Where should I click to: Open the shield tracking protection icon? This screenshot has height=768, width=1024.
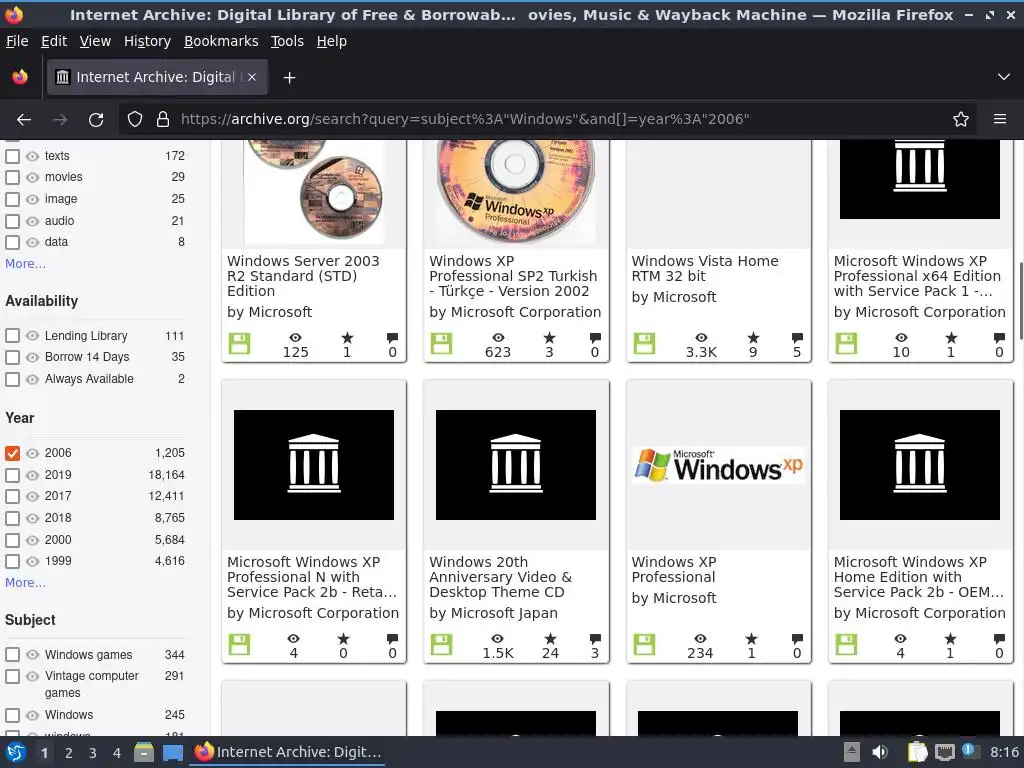(x=135, y=120)
